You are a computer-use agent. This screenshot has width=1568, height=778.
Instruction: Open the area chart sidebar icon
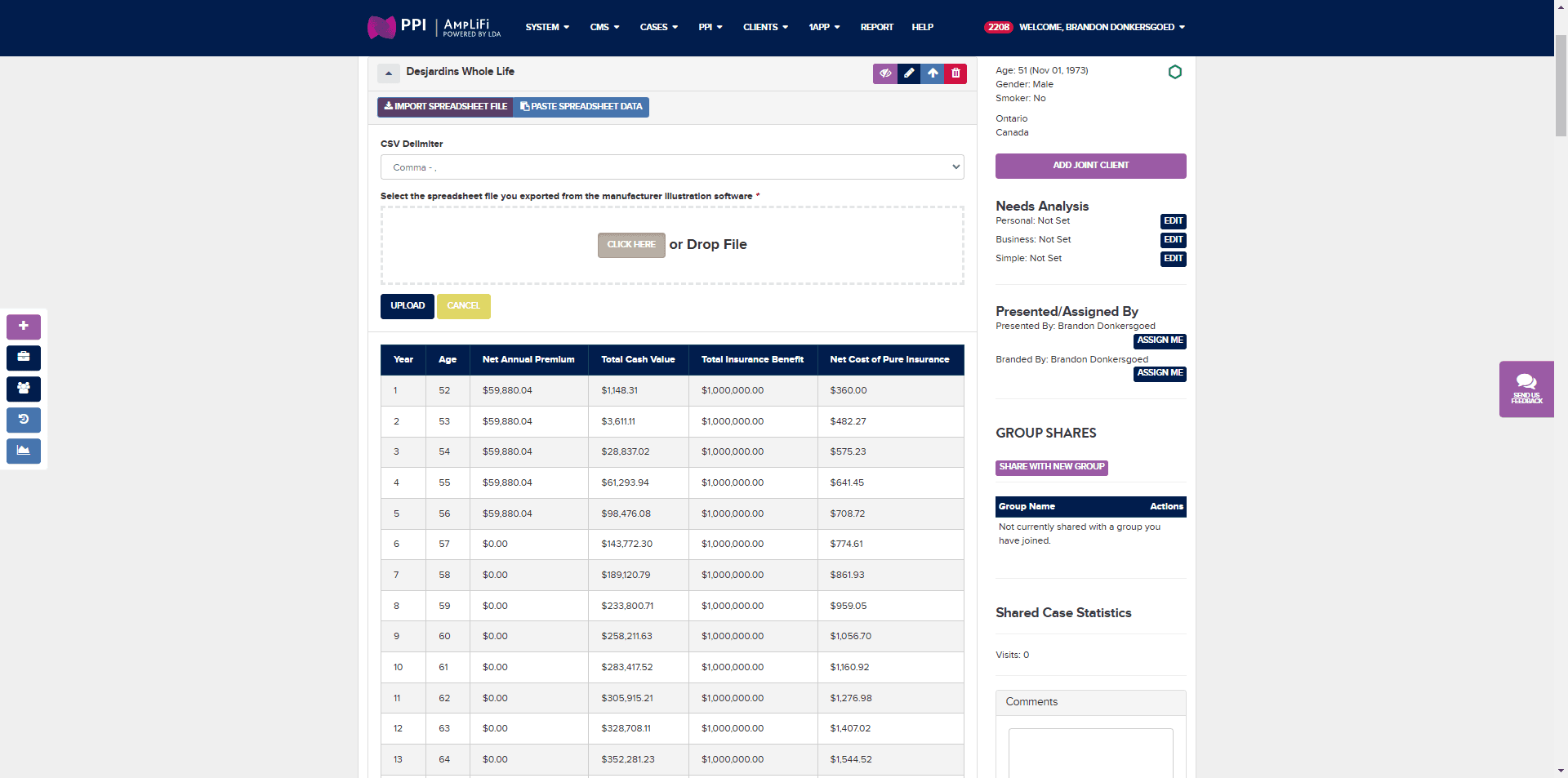pos(24,451)
